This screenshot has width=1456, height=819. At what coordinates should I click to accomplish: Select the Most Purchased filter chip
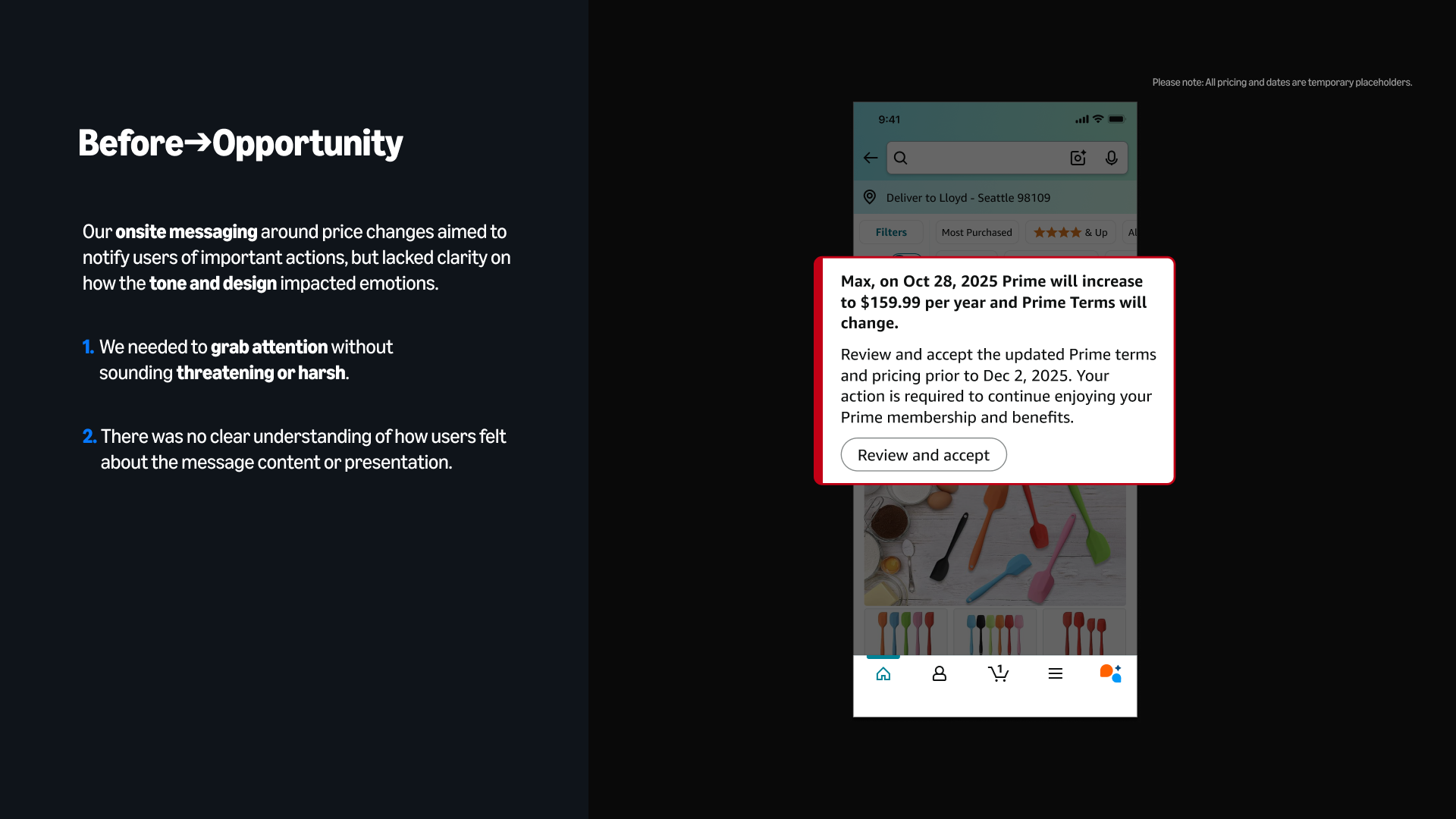976,232
